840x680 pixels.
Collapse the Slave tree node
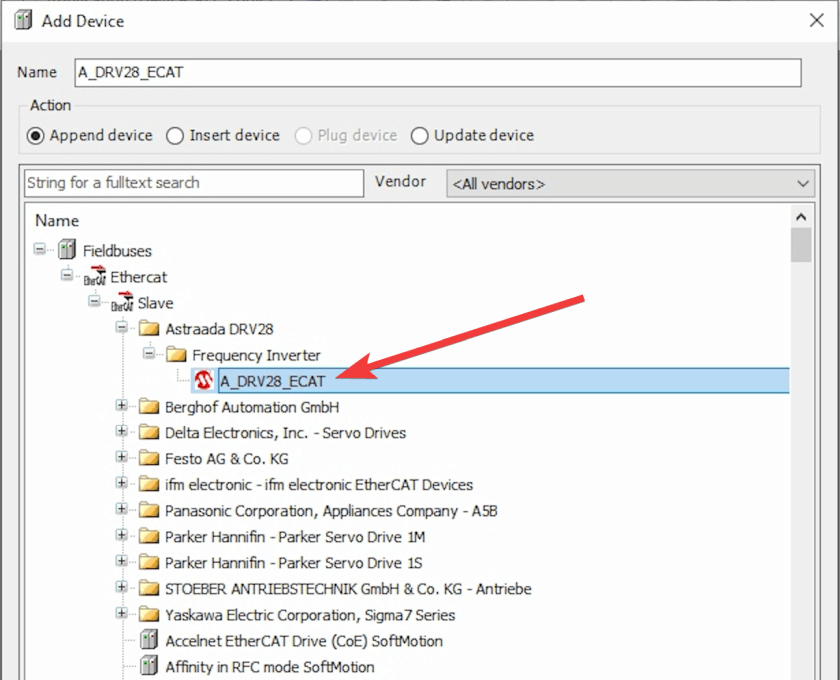(94, 301)
